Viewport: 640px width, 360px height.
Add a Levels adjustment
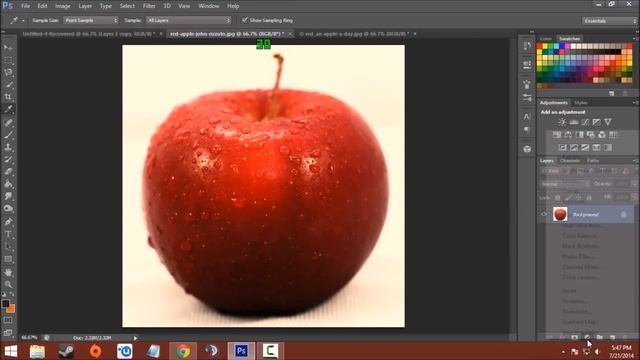573,122
